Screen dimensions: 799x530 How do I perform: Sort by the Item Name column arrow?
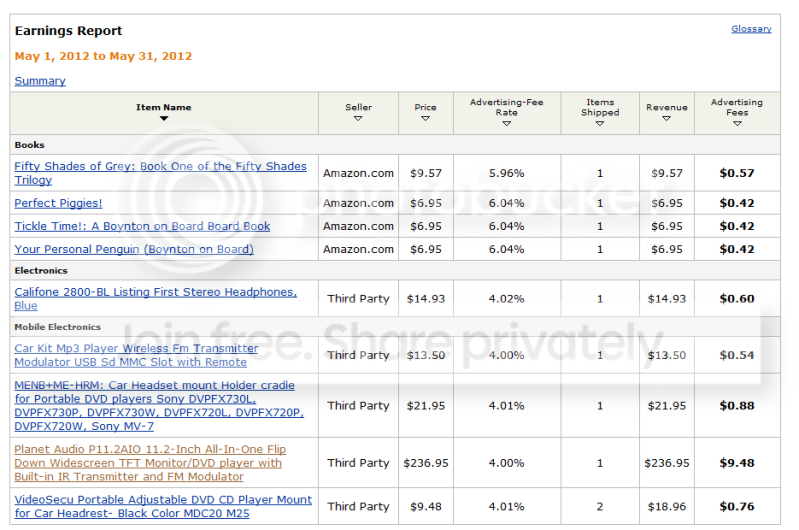tap(164, 119)
